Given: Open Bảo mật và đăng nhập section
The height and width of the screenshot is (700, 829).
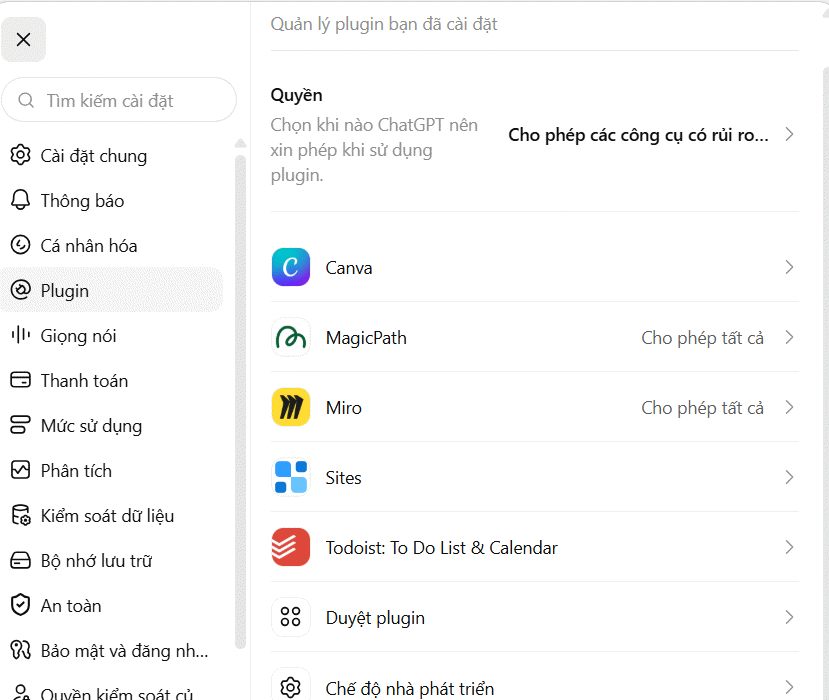Looking at the screenshot, I should (112, 650).
